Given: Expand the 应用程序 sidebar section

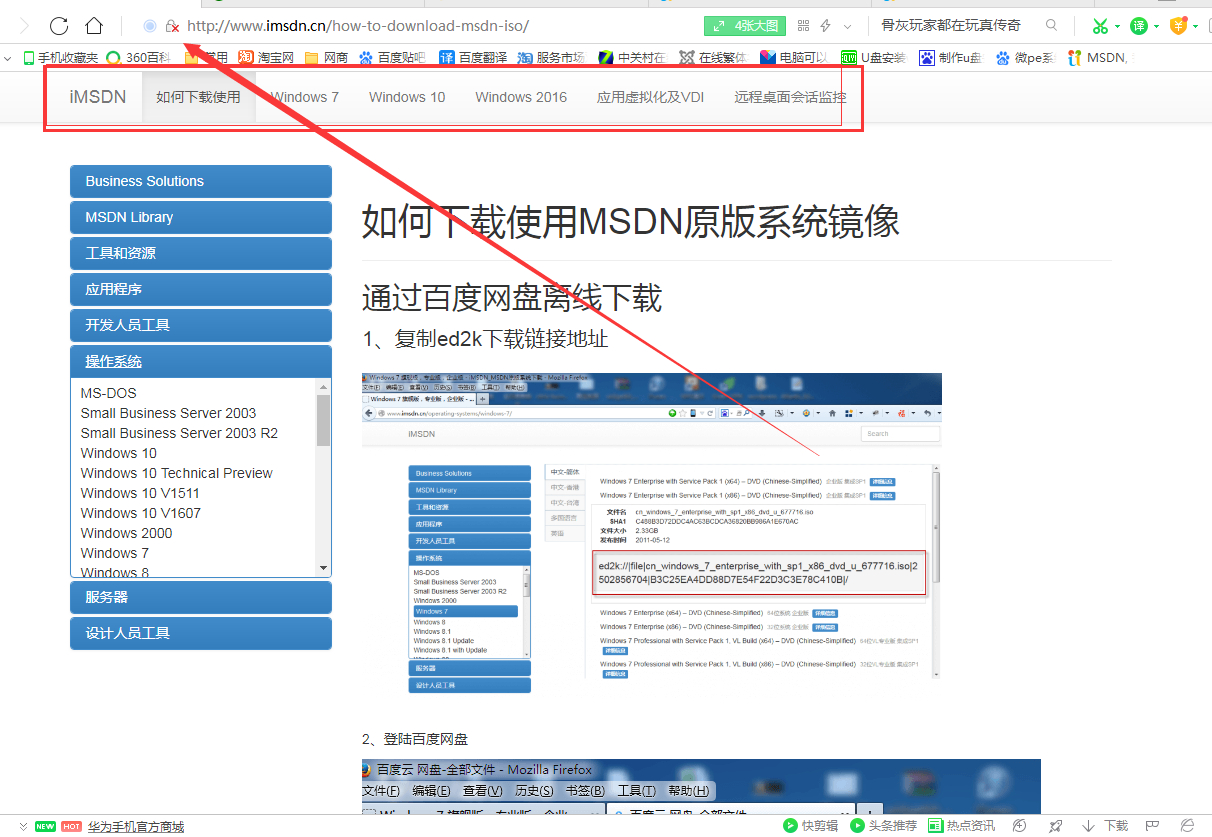Looking at the screenshot, I should [201, 289].
